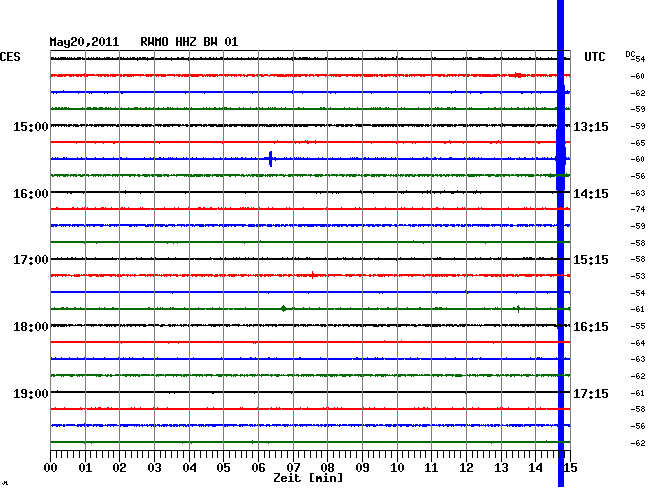Click the 03 minute tick label
Image resolution: width=650 pixels, height=494 pixels.
(x=154, y=468)
